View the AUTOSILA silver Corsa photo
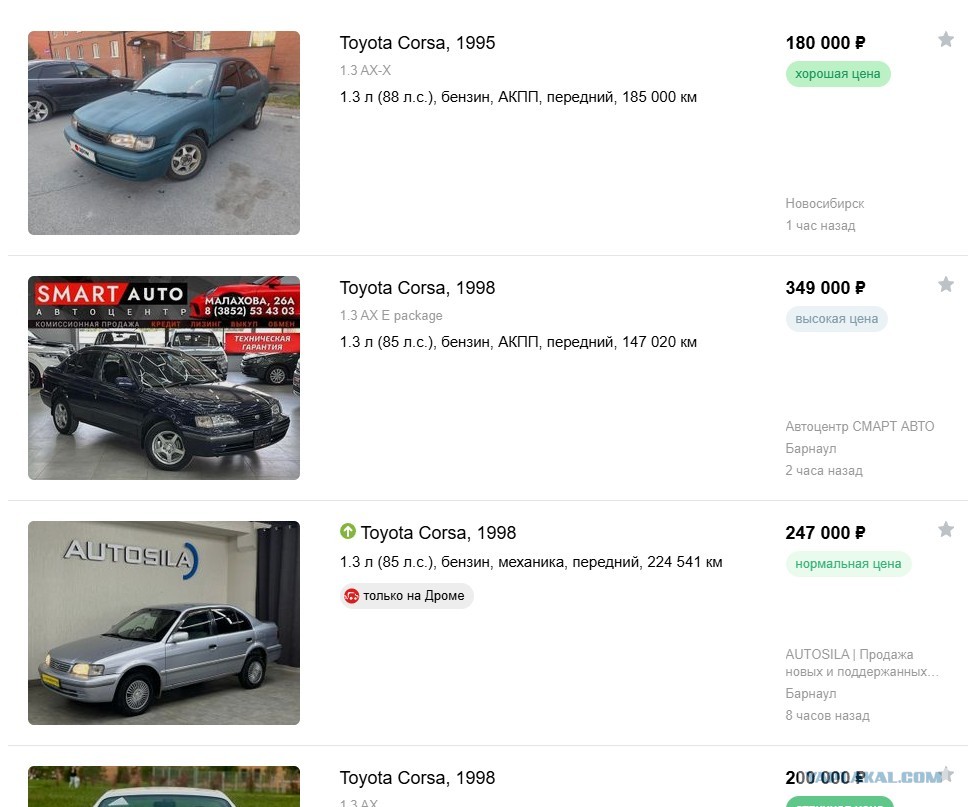 pyautogui.click(x=164, y=623)
